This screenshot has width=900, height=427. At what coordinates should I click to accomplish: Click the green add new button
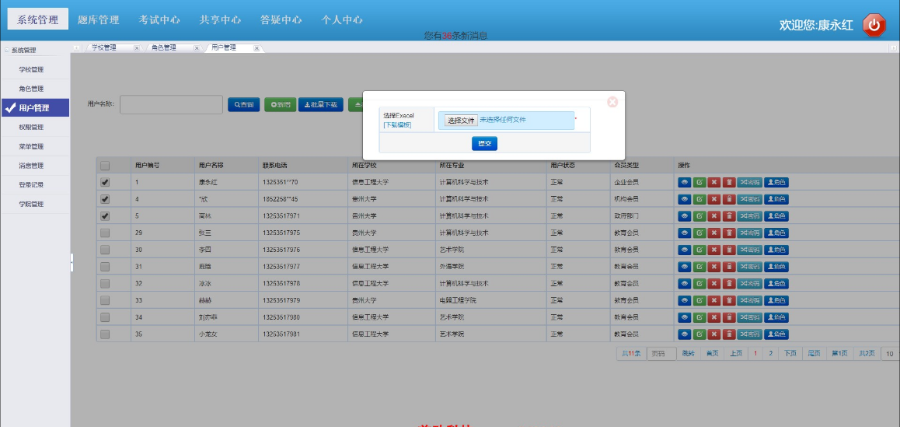[280, 104]
